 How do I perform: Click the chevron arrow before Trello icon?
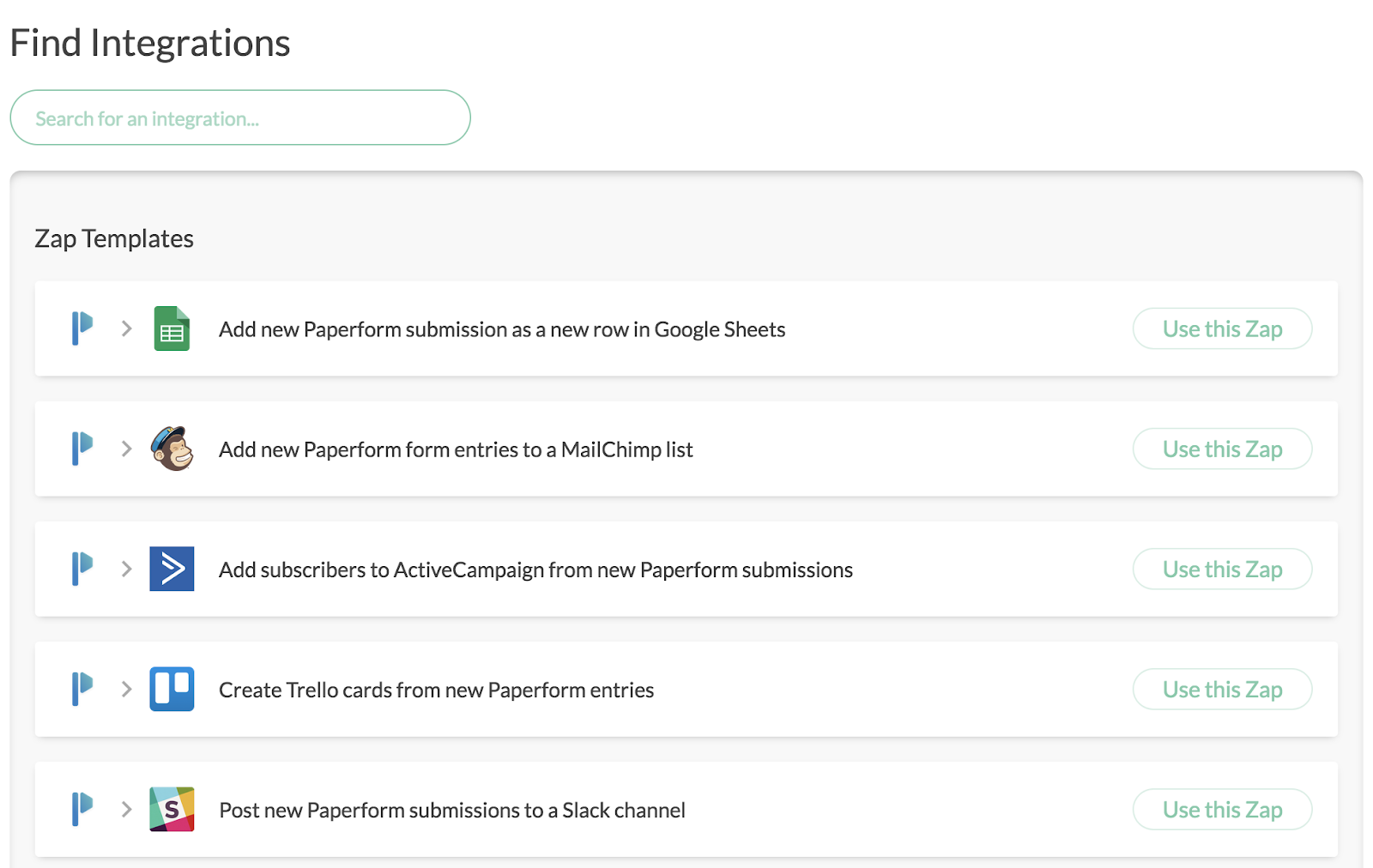pos(127,689)
